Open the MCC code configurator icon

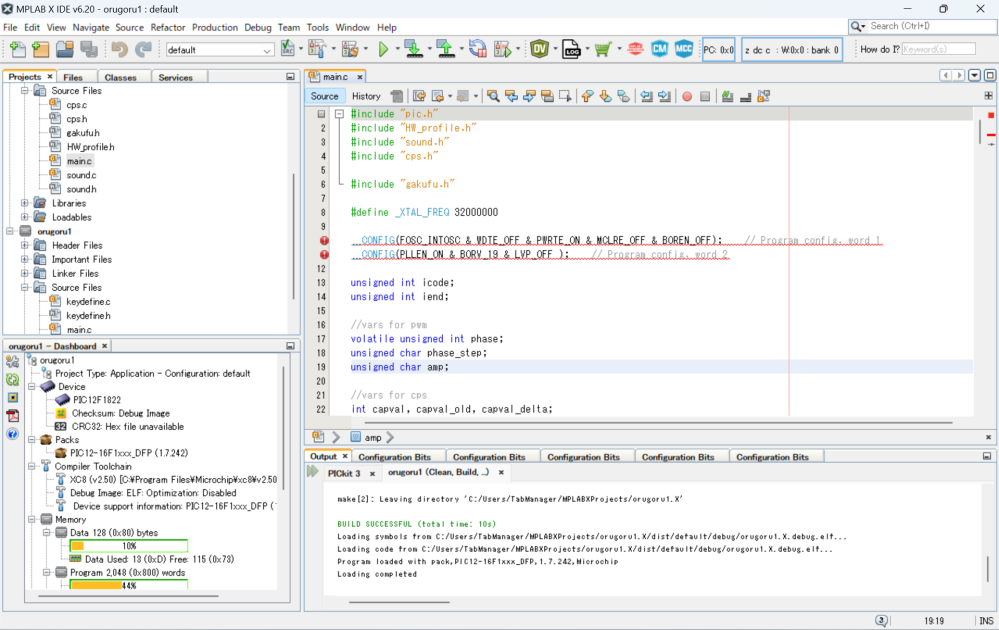(684, 49)
